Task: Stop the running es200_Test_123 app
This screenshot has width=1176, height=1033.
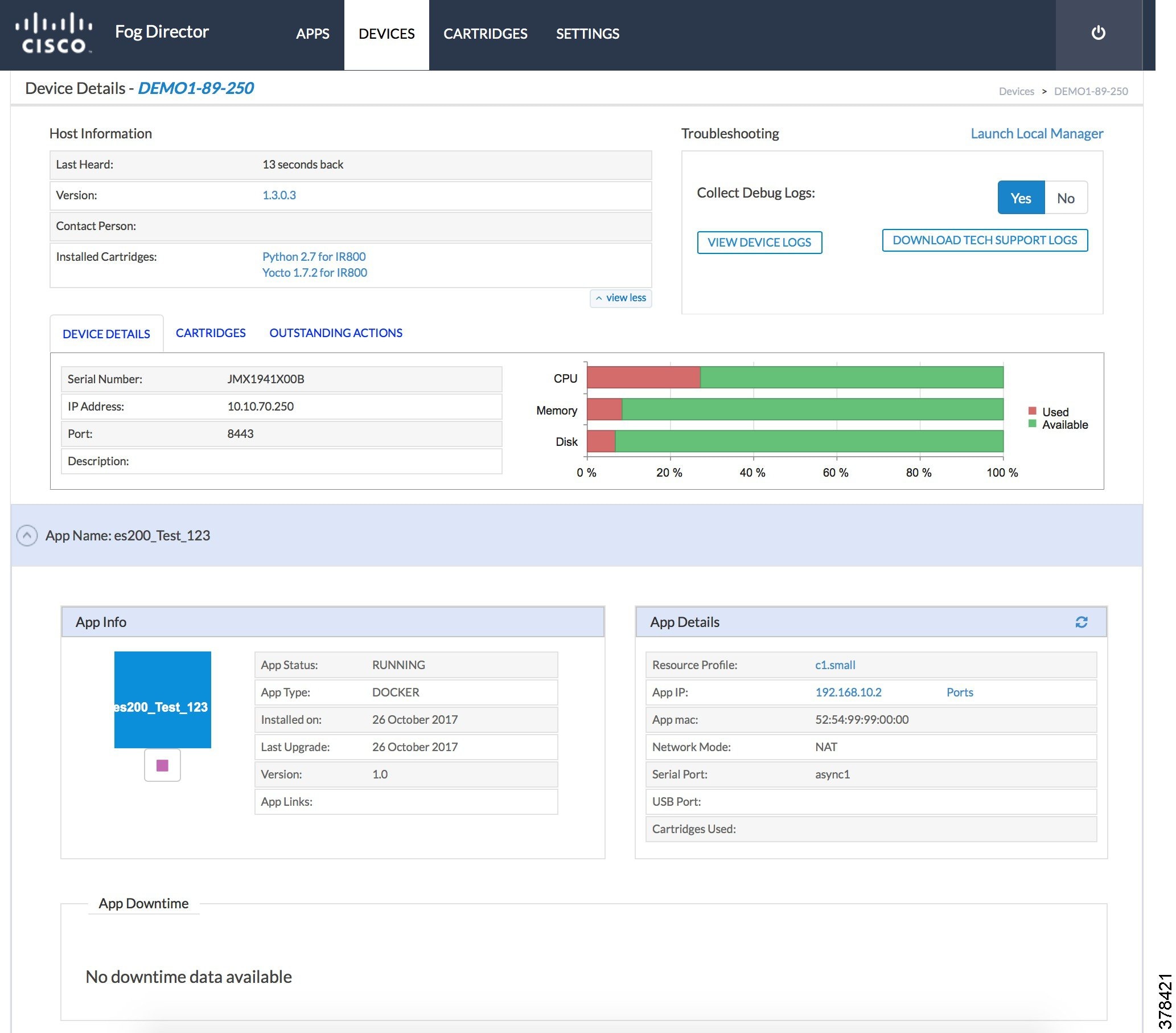Action: pos(162,765)
